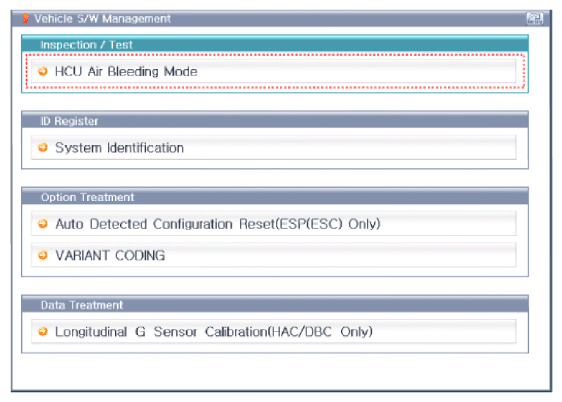Click the Vehicle S/W Management title icon

[x=25, y=18]
